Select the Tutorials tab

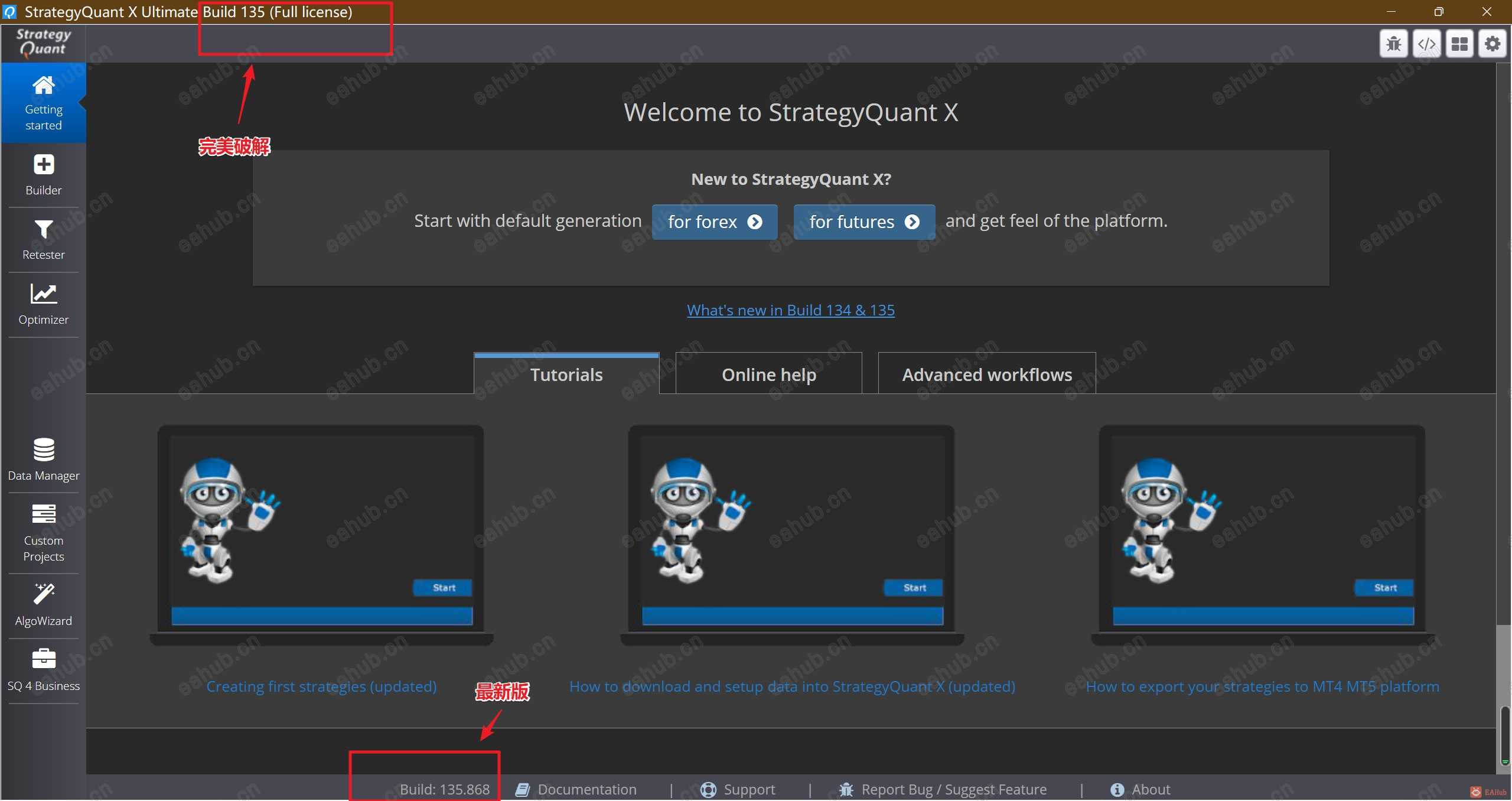point(566,375)
